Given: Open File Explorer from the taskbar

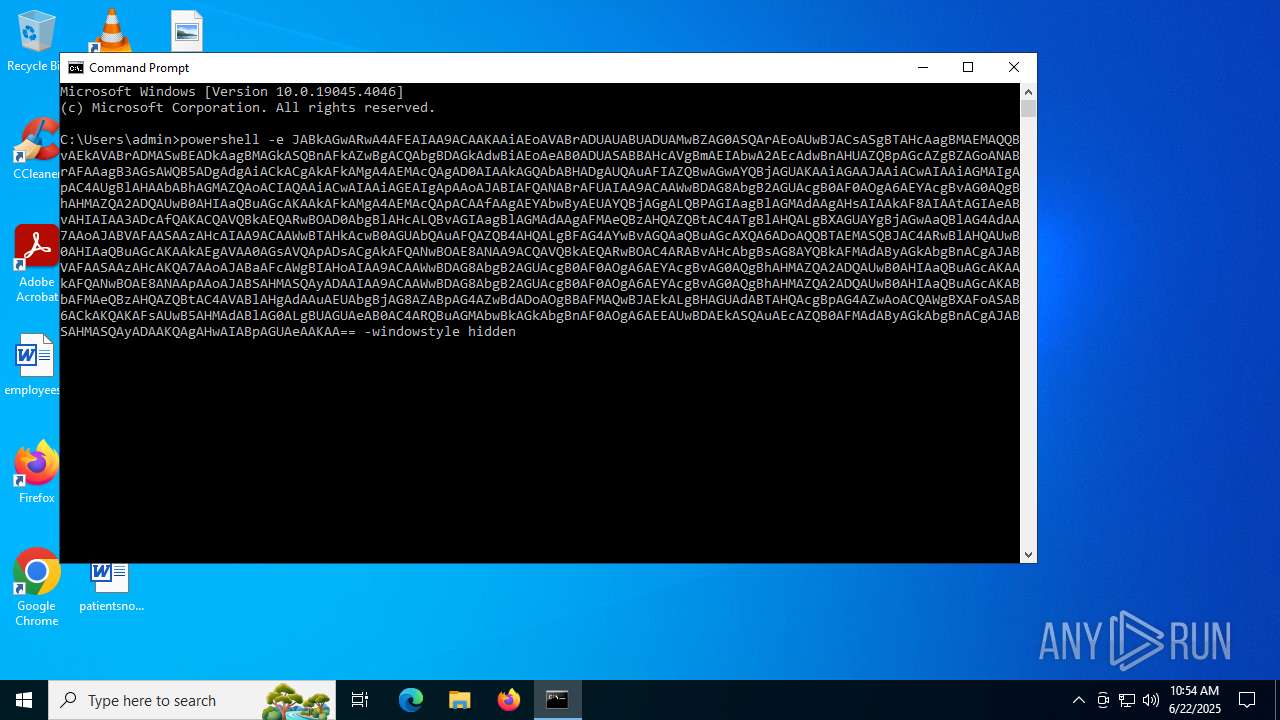Looking at the screenshot, I should (x=460, y=700).
